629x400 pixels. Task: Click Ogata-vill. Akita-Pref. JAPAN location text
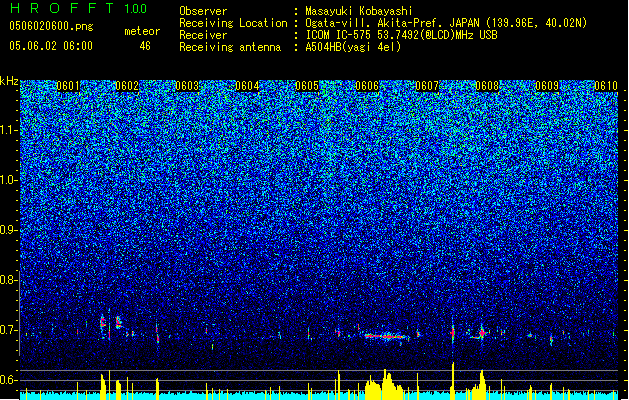[x=446, y=23]
